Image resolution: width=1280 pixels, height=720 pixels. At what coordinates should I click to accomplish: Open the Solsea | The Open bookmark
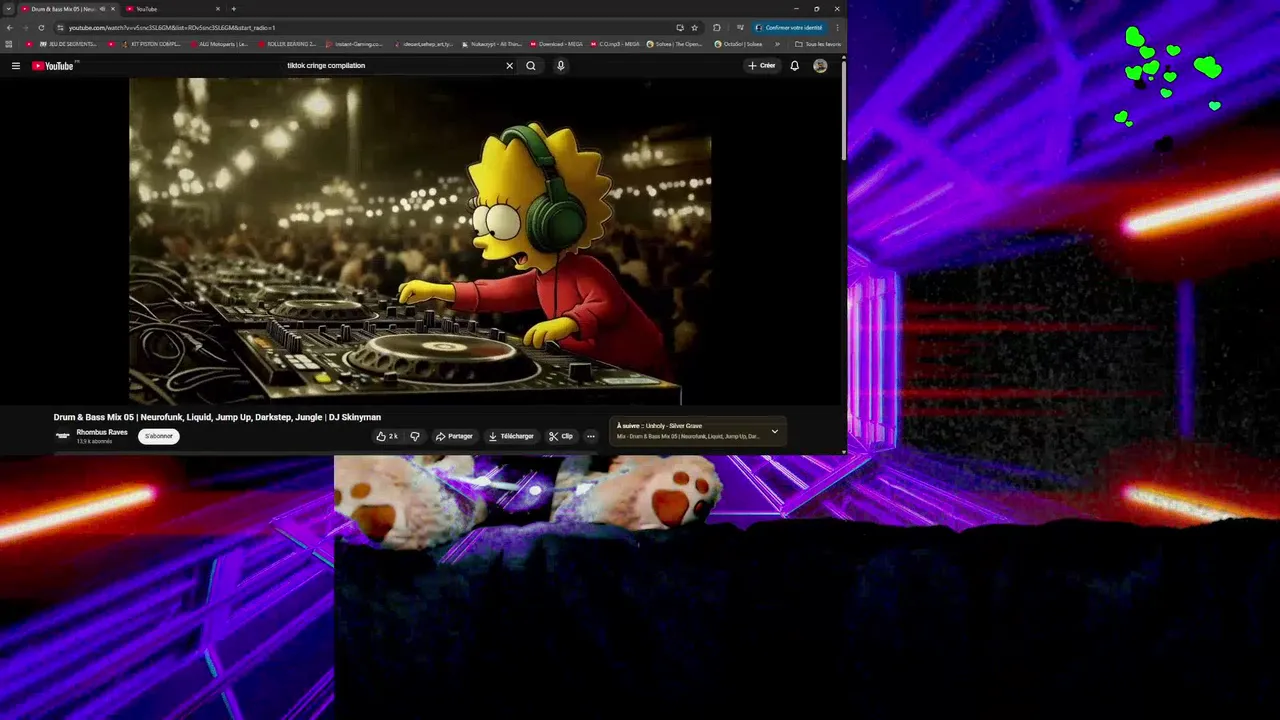[675, 44]
